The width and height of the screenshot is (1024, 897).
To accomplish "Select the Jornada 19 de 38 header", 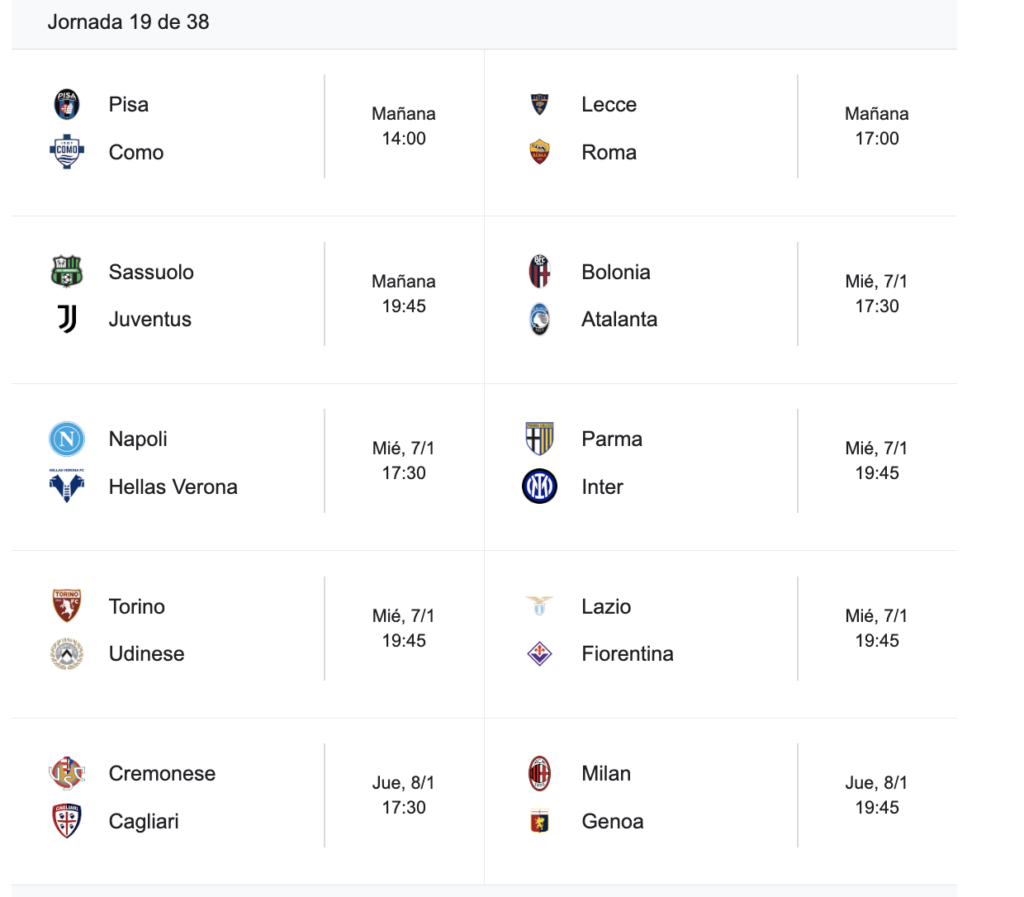I will coord(128,22).
